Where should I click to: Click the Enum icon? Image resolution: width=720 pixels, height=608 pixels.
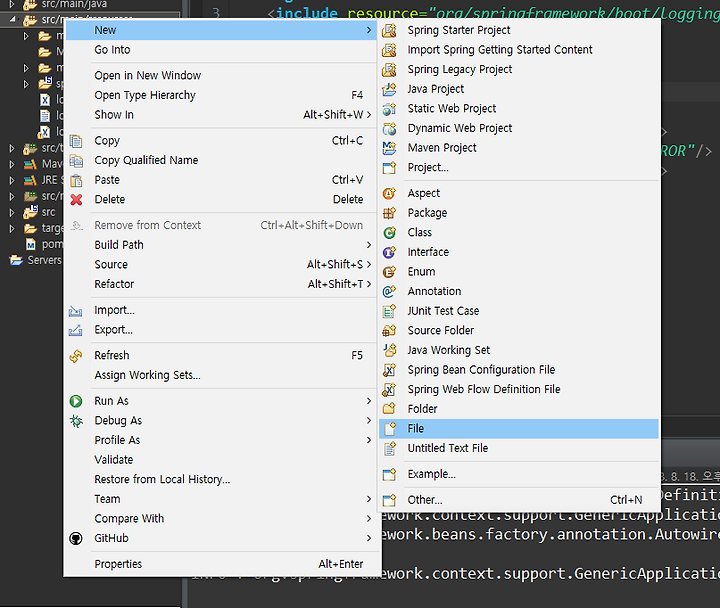pos(389,272)
